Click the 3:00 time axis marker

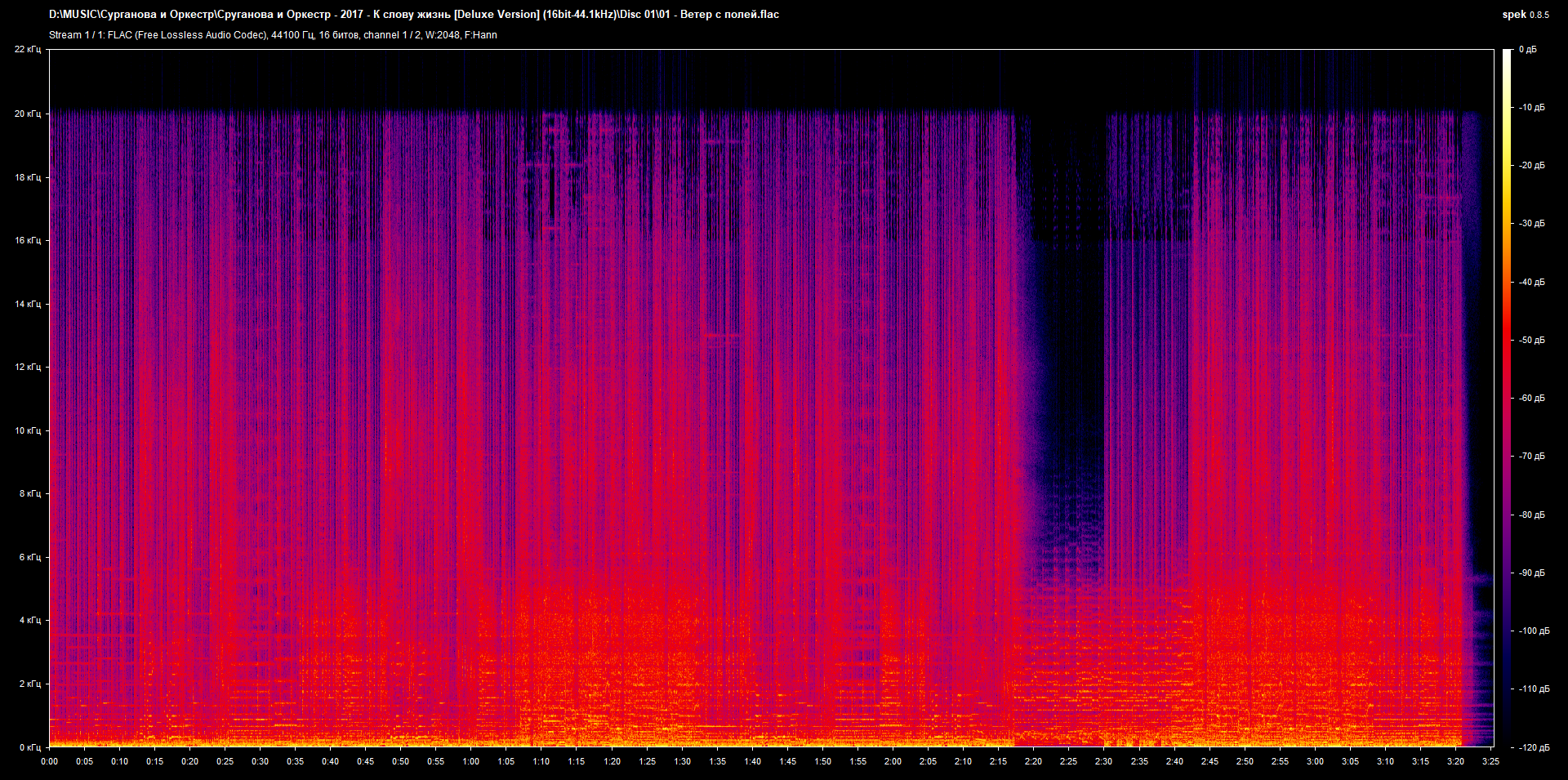click(x=1315, y=761)
